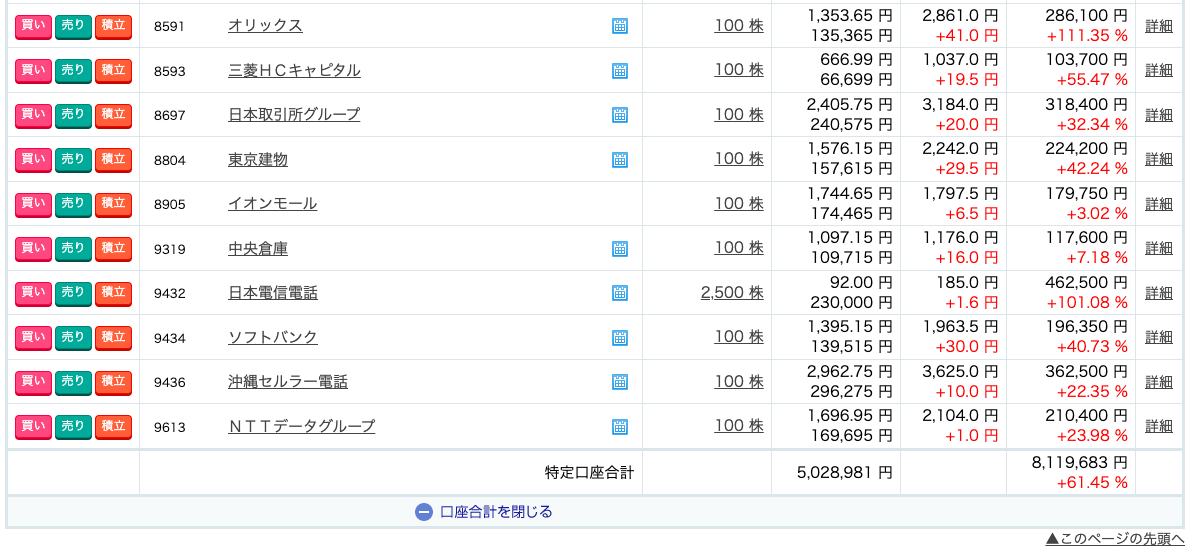Viewport: 1196px width, 553px height.
Task: Click 売り button for 東京建物
Action: [x=73, y=160]
